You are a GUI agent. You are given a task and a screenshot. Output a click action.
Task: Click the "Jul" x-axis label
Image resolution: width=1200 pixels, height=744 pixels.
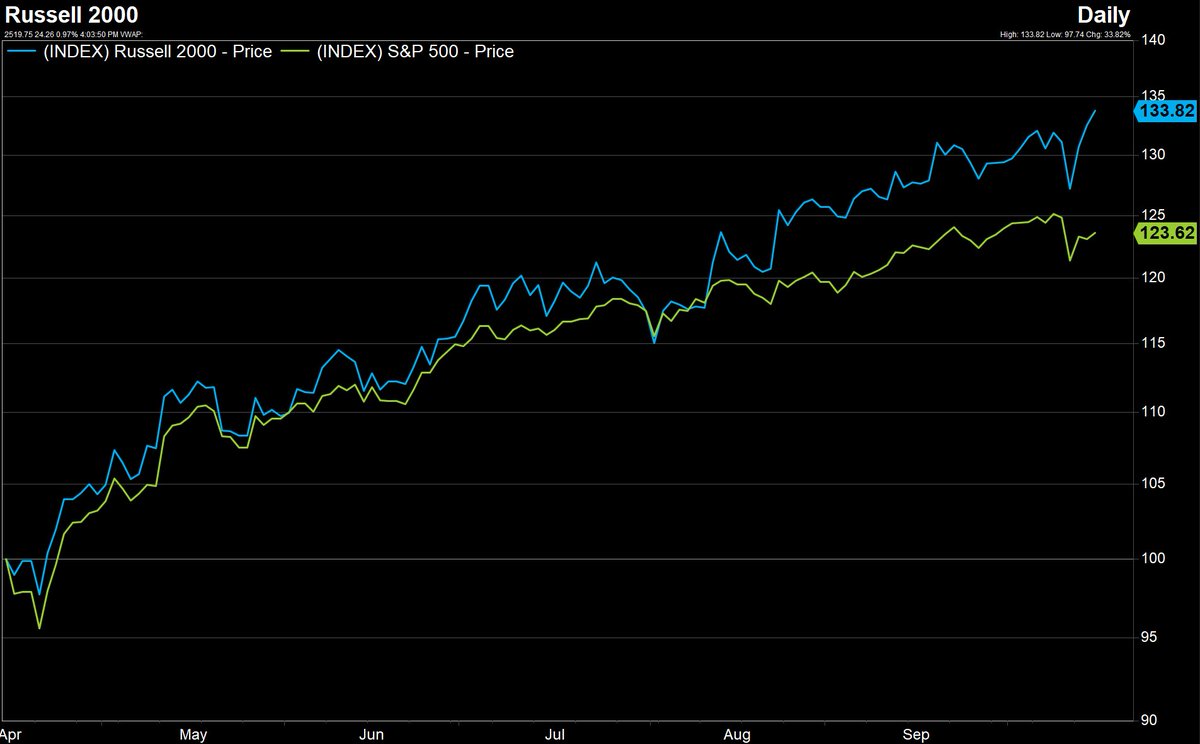[x=557, y=735]
